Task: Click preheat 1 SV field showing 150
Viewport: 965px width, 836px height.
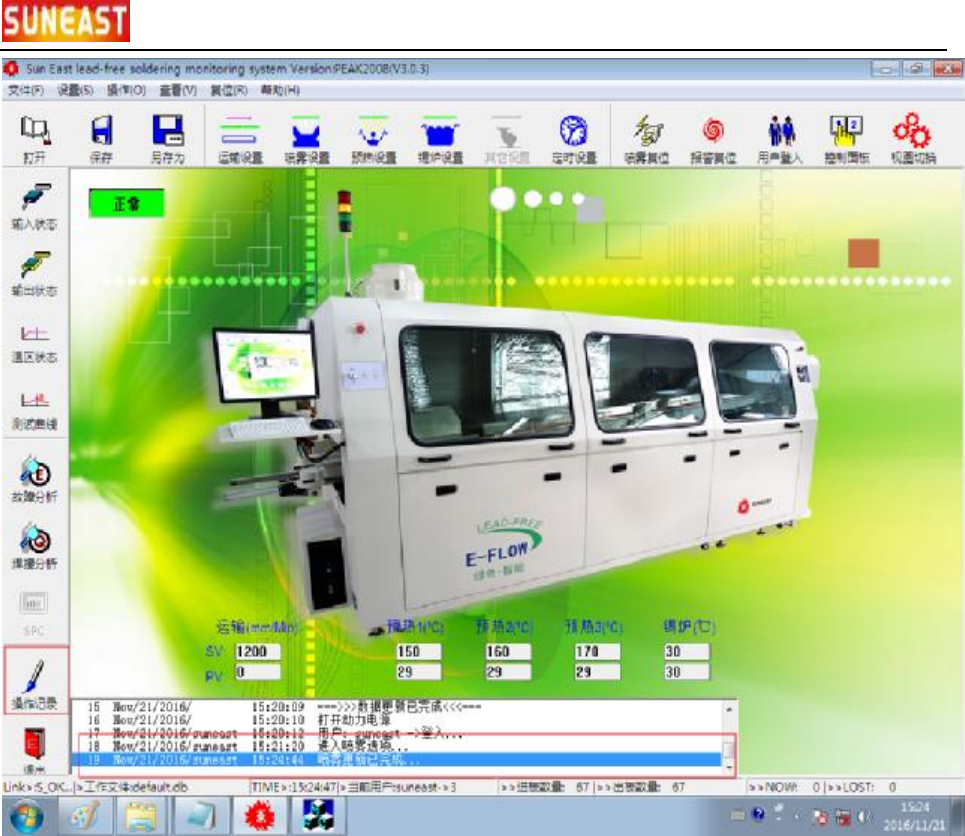Action: [x=418, y=651]
